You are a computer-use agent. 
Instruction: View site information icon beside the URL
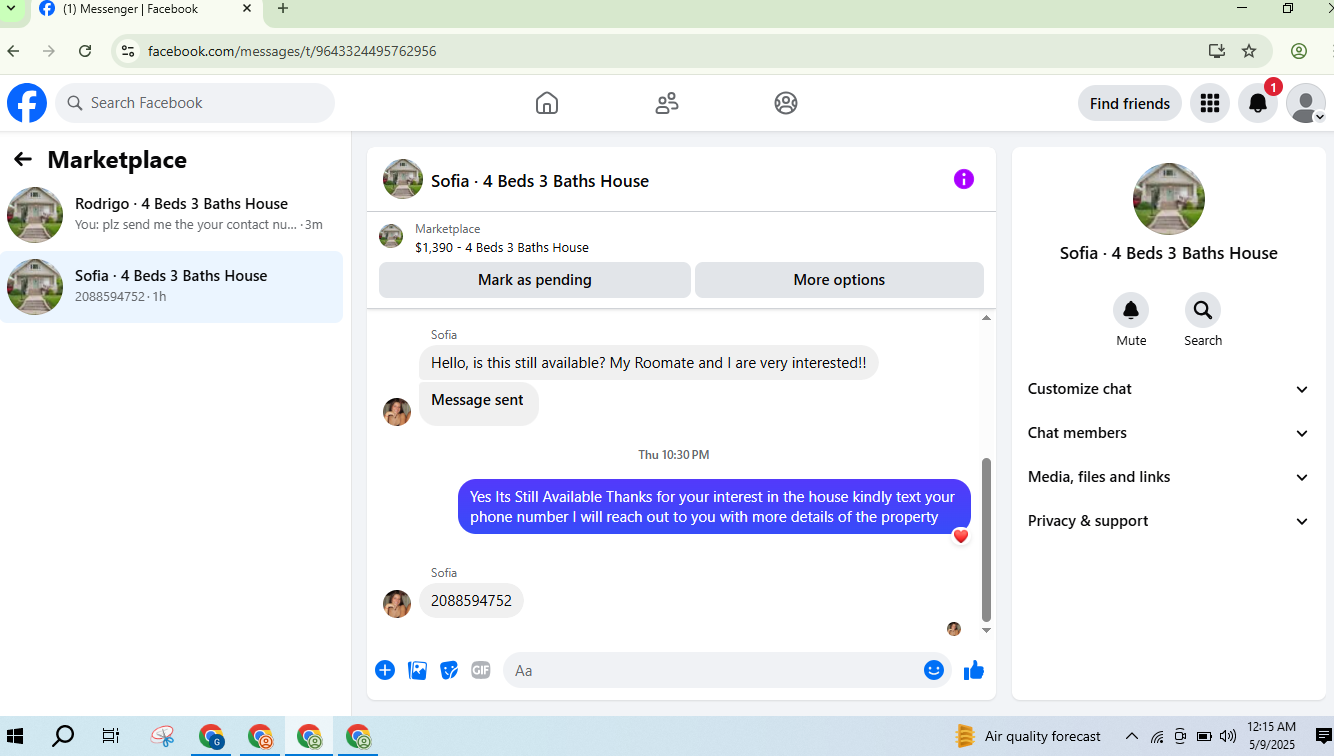pos(126,51)
